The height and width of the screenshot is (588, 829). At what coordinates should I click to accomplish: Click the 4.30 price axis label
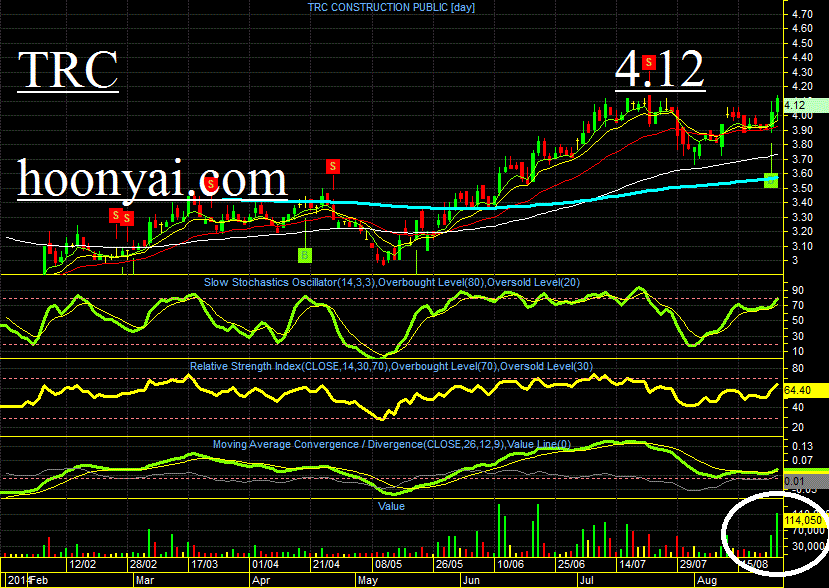coord(803,72)
